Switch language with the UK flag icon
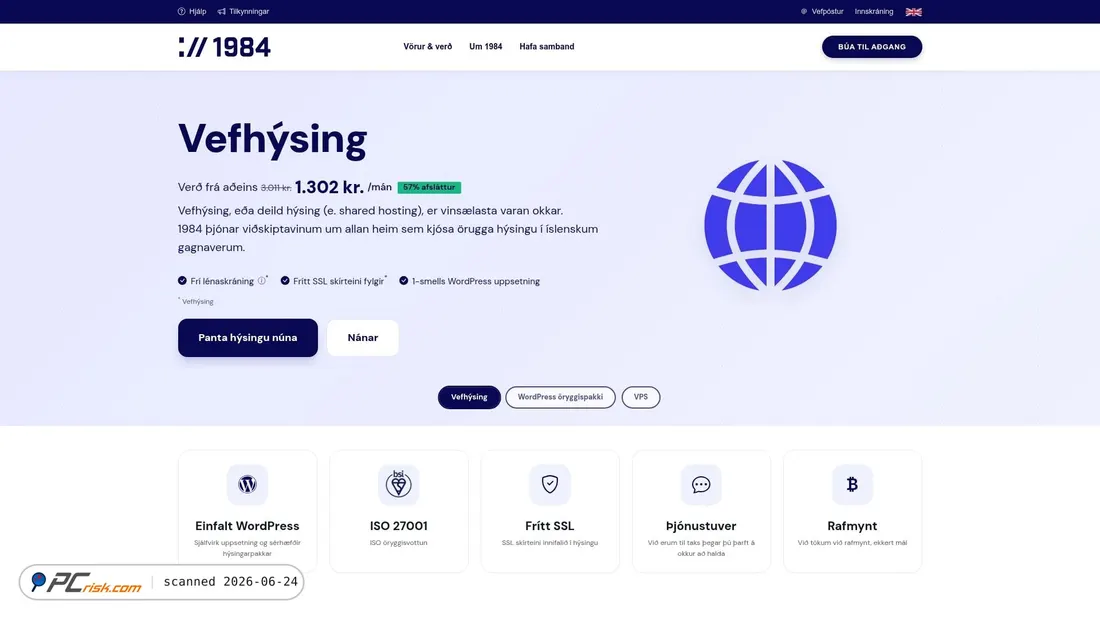This screenshot has height=619, width=1100. coord(913,12)
